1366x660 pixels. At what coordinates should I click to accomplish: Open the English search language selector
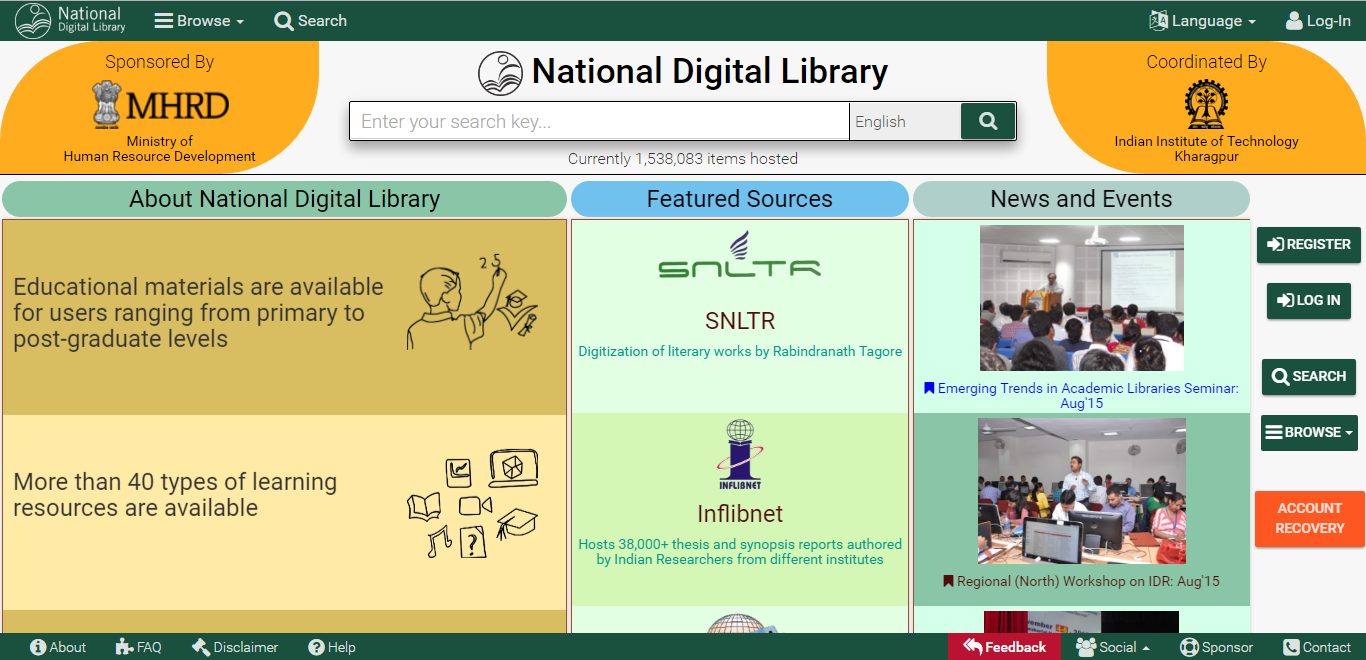pos(905,122)
